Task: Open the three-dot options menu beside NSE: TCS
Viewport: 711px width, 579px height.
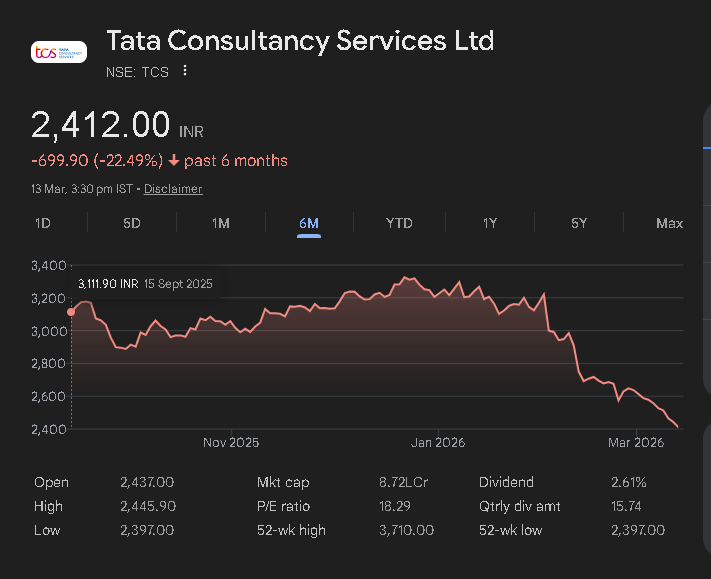Action: pyautogui.click(x=185, y=71)
